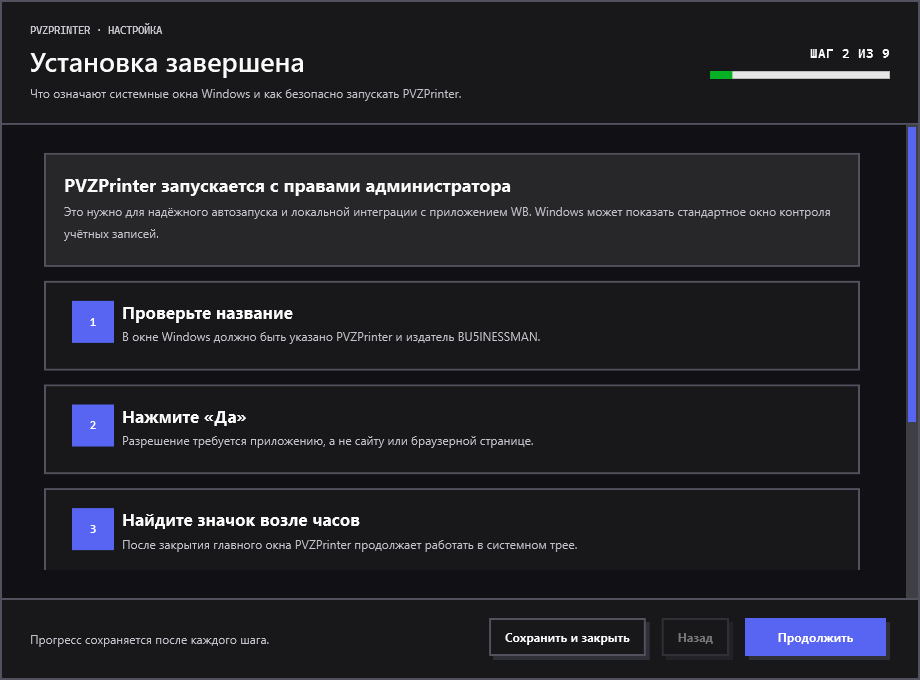Click the vertical scrollbar thumb
The image size is (920, 680).
coord(912,274)
